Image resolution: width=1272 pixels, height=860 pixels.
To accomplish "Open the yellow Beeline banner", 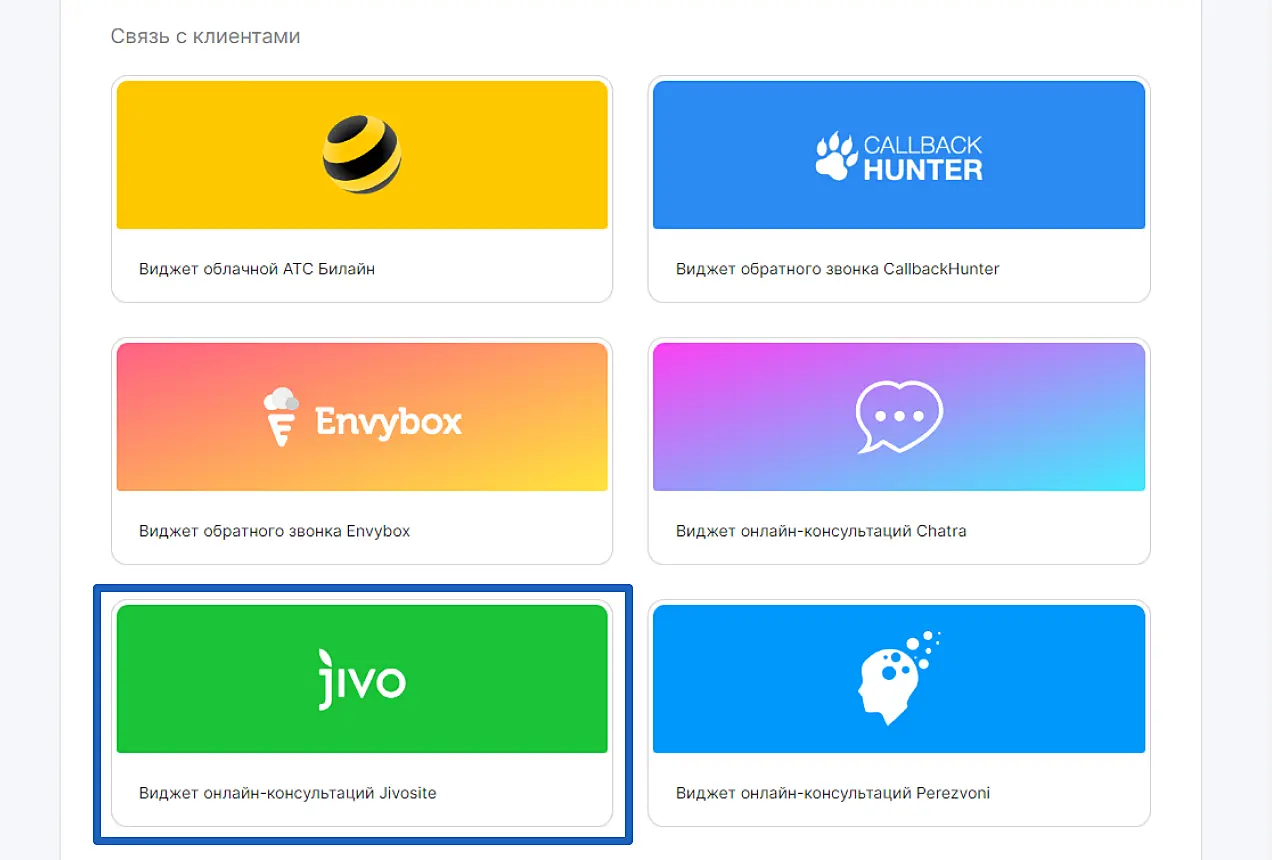I will 362,155.
